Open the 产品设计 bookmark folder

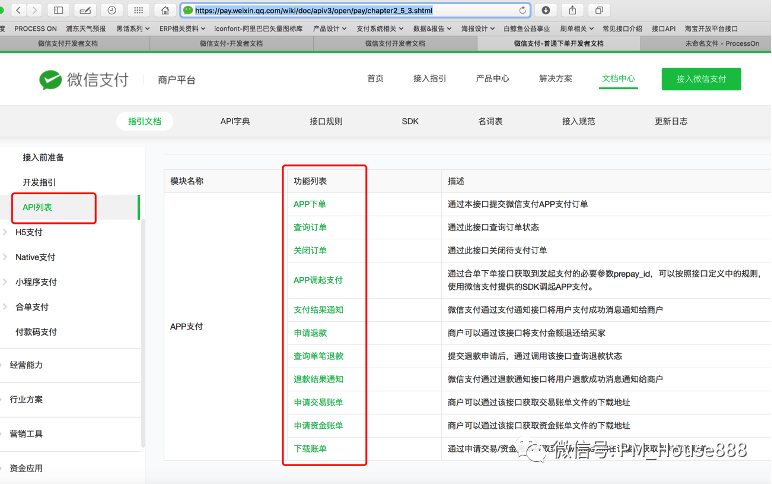329,29
